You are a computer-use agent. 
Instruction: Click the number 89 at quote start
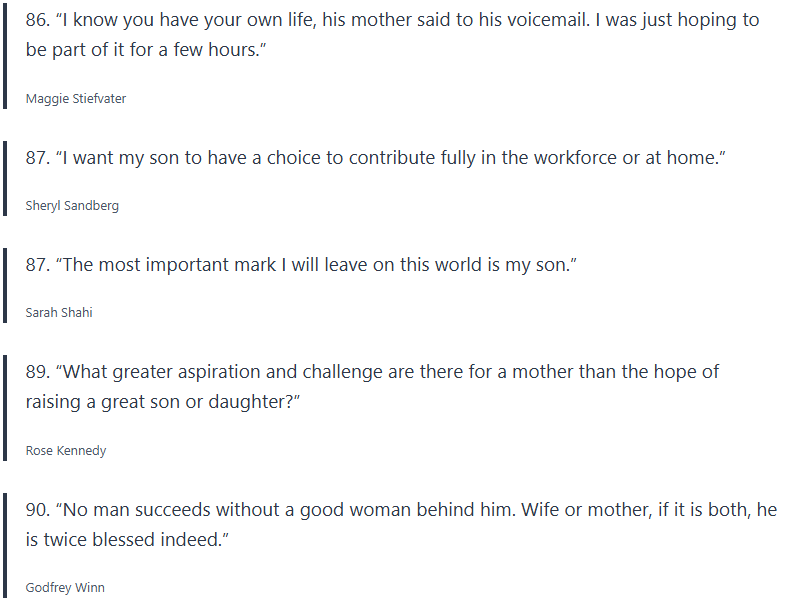[37, 372]
